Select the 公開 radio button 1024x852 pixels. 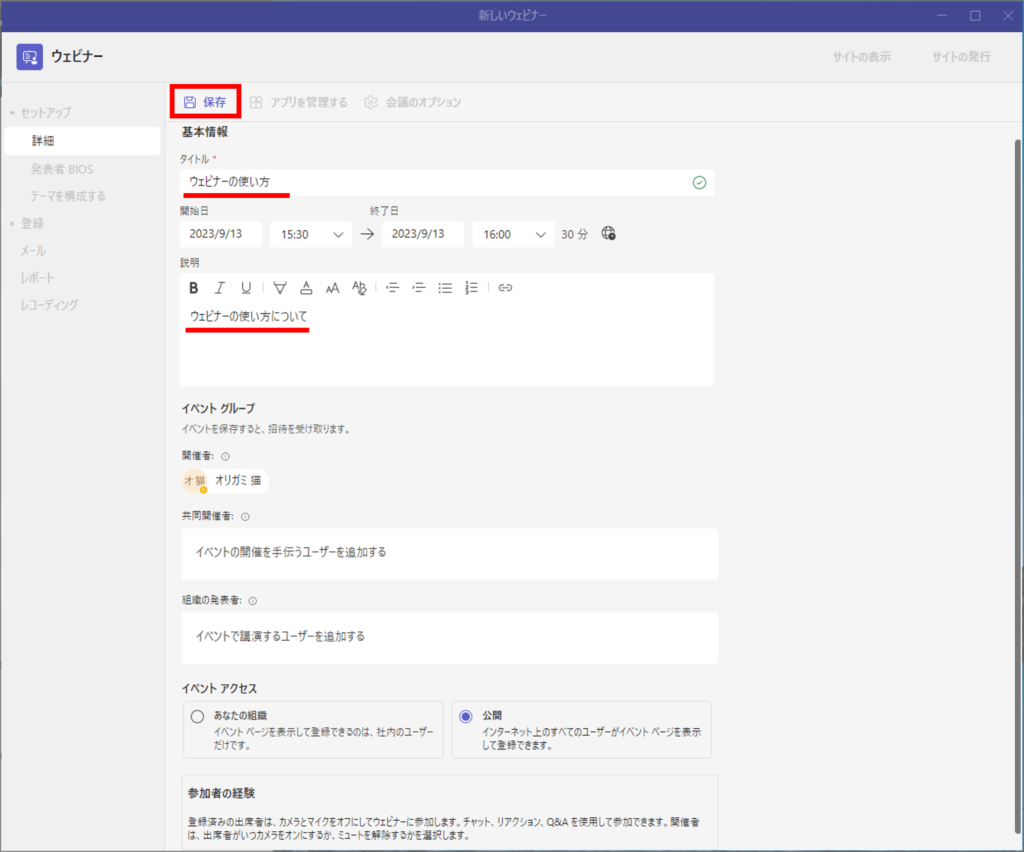tap(465, 716)
